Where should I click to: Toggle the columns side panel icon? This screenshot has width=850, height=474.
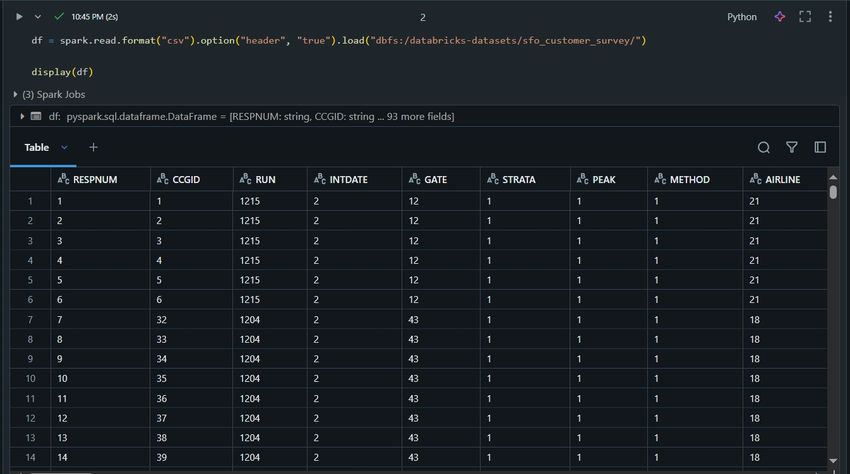pos(820,148)
